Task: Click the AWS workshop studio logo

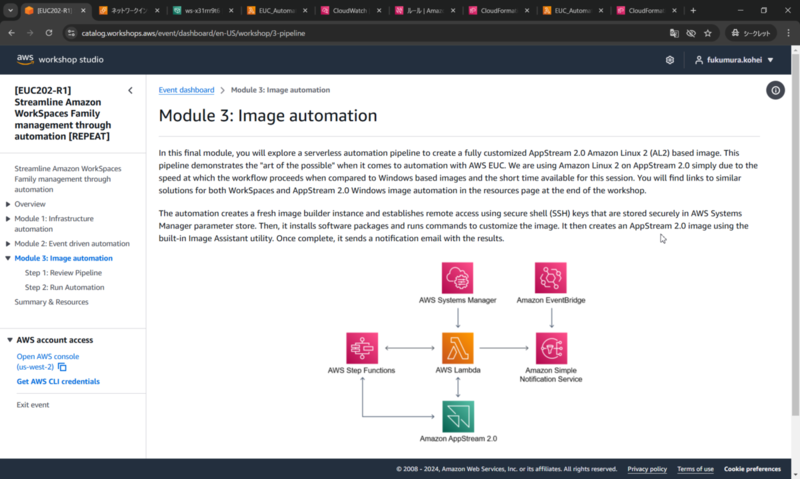Action: click(60, 60)
